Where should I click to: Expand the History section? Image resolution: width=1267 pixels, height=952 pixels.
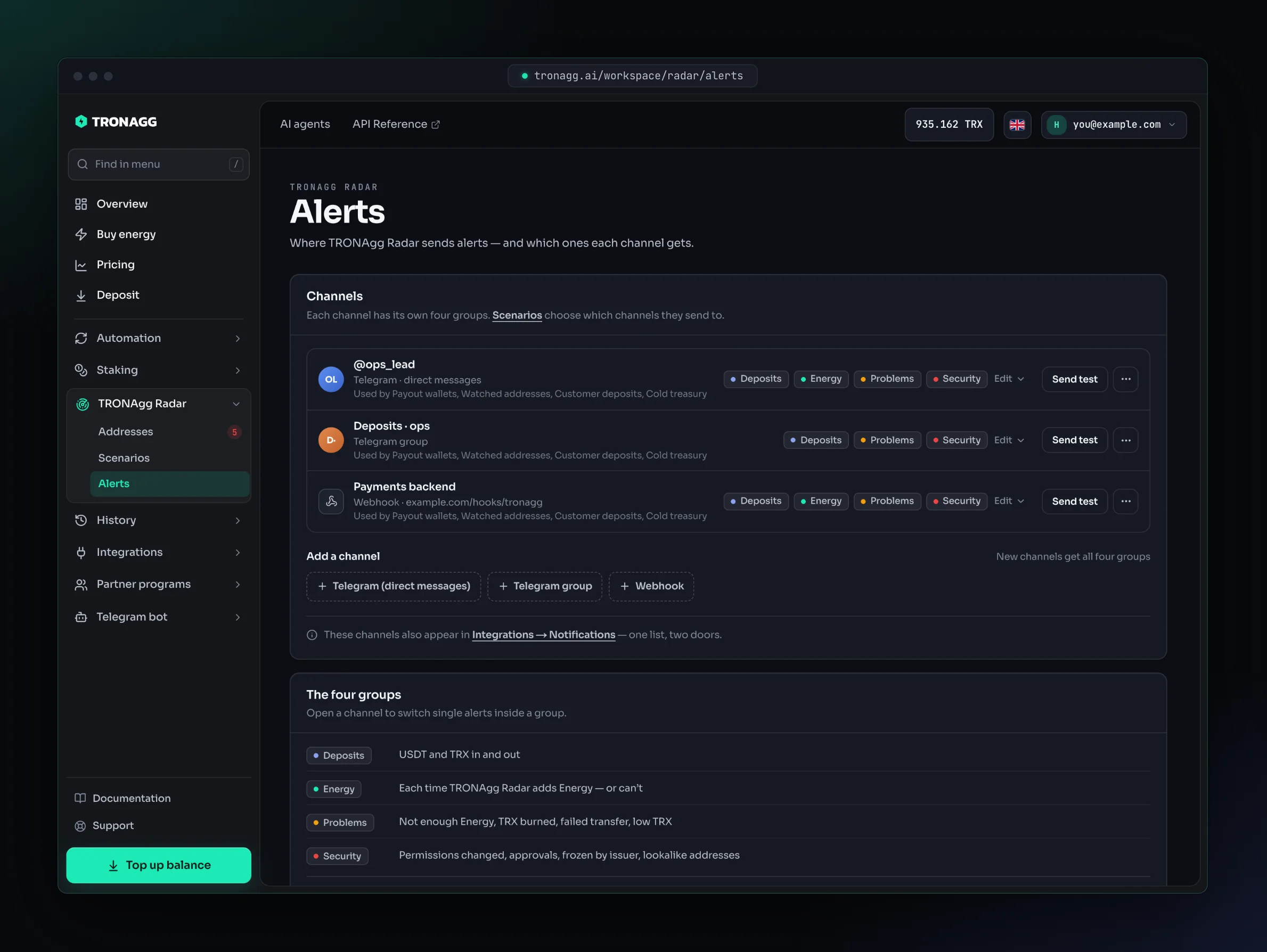(159, 520)
